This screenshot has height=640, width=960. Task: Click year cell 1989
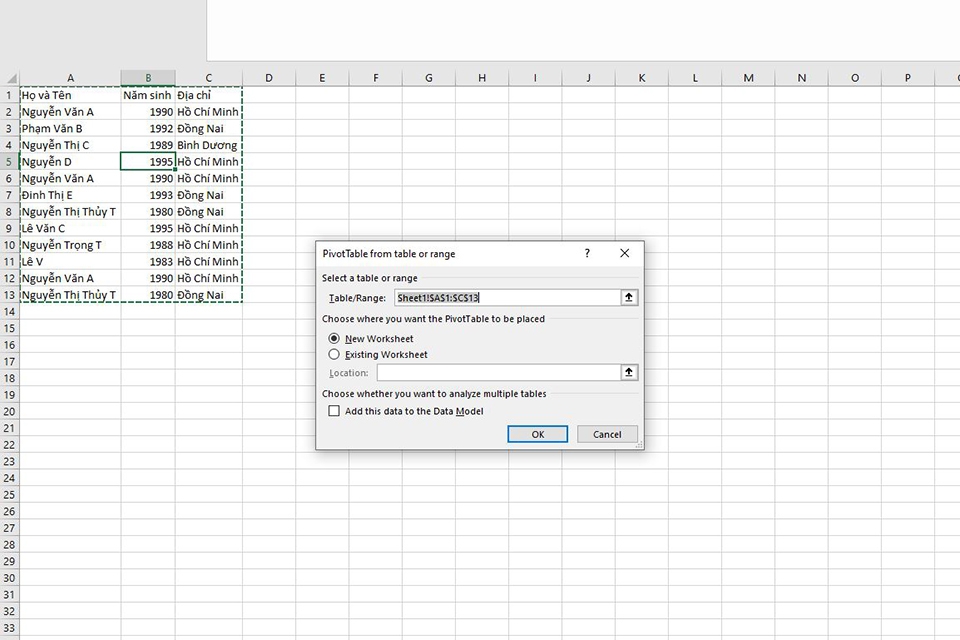coord(148,145)
